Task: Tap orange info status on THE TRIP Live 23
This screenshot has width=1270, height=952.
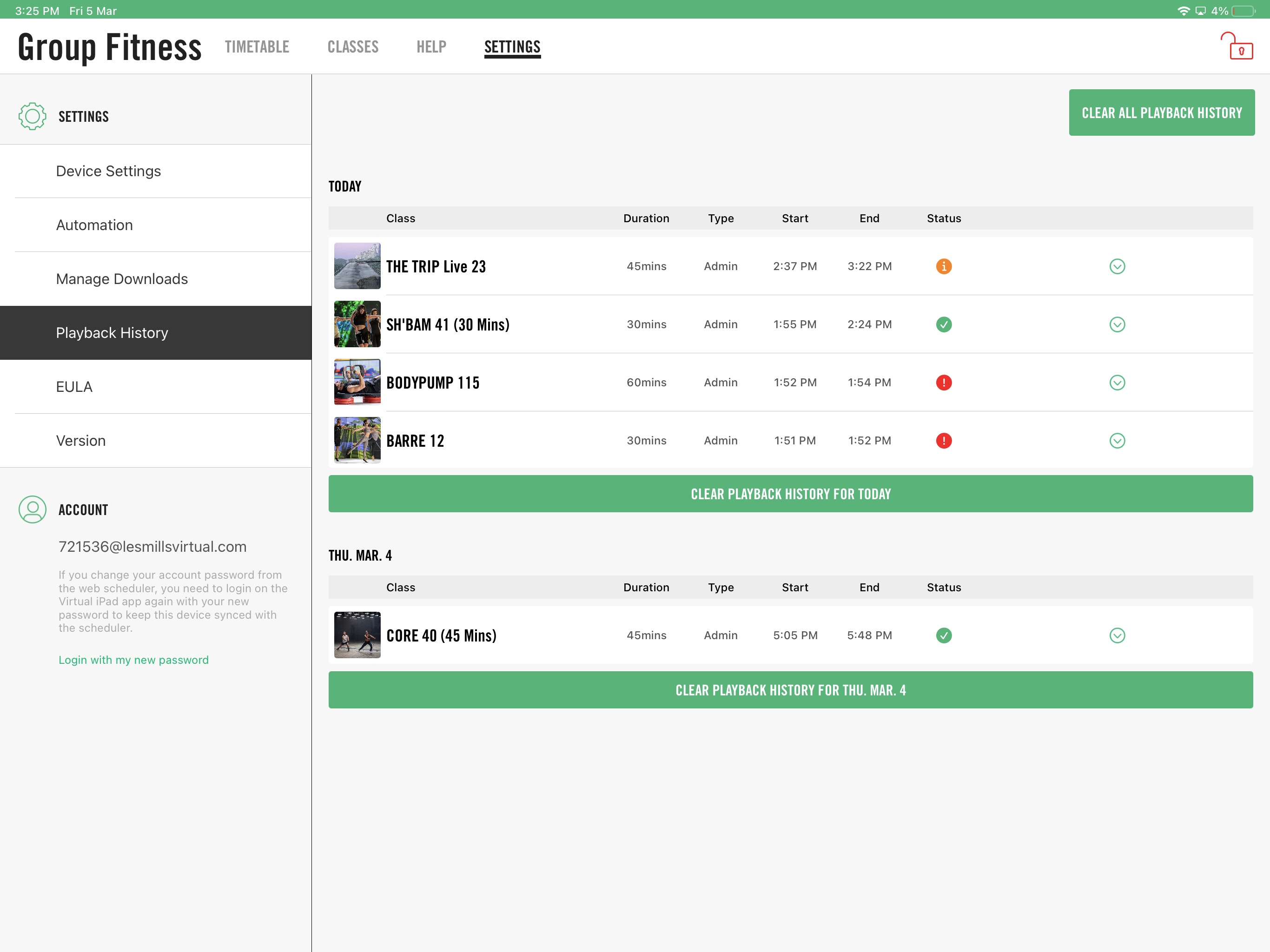Action: pos(943,266)
